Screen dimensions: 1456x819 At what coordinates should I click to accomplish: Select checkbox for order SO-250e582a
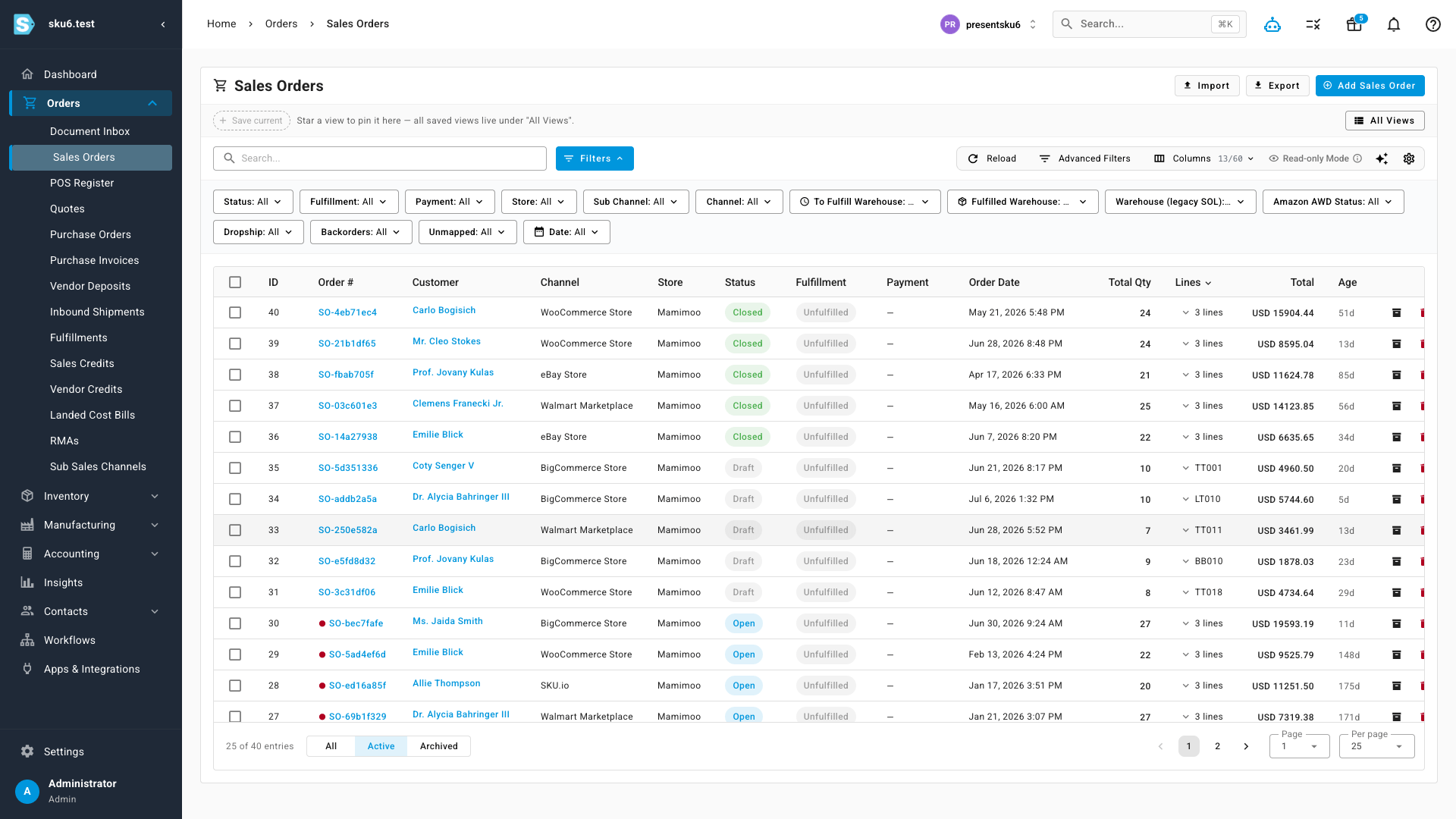point(235,530)
